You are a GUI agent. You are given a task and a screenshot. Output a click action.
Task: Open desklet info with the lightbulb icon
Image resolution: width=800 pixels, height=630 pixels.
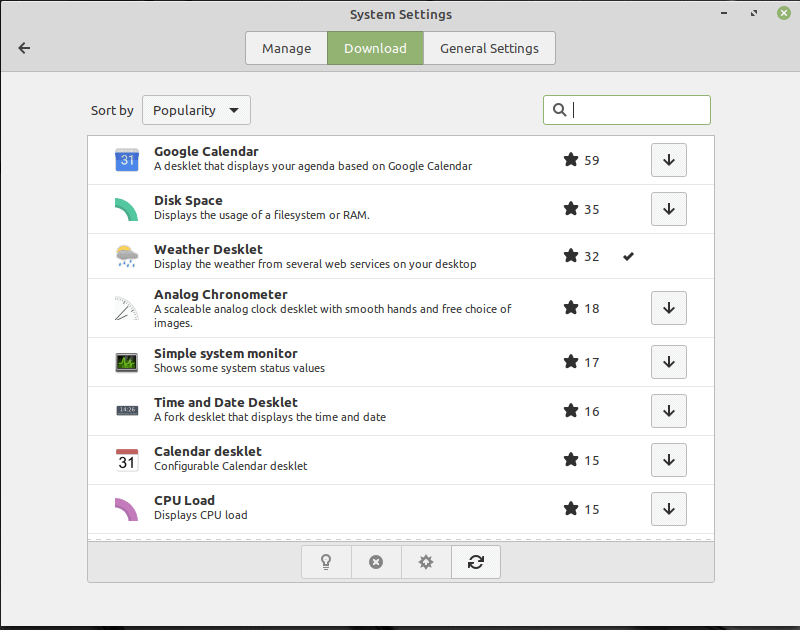click(x=326, y=562)
